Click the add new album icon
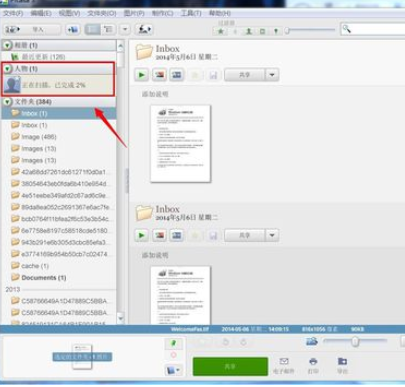 point(73,30)
